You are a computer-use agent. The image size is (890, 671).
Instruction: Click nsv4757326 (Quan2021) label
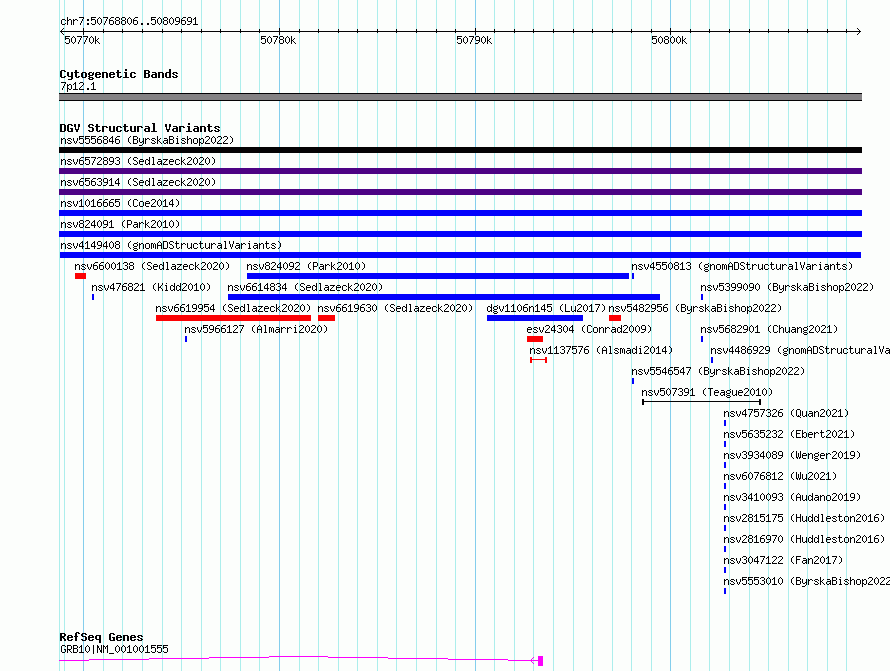point(786,413)
